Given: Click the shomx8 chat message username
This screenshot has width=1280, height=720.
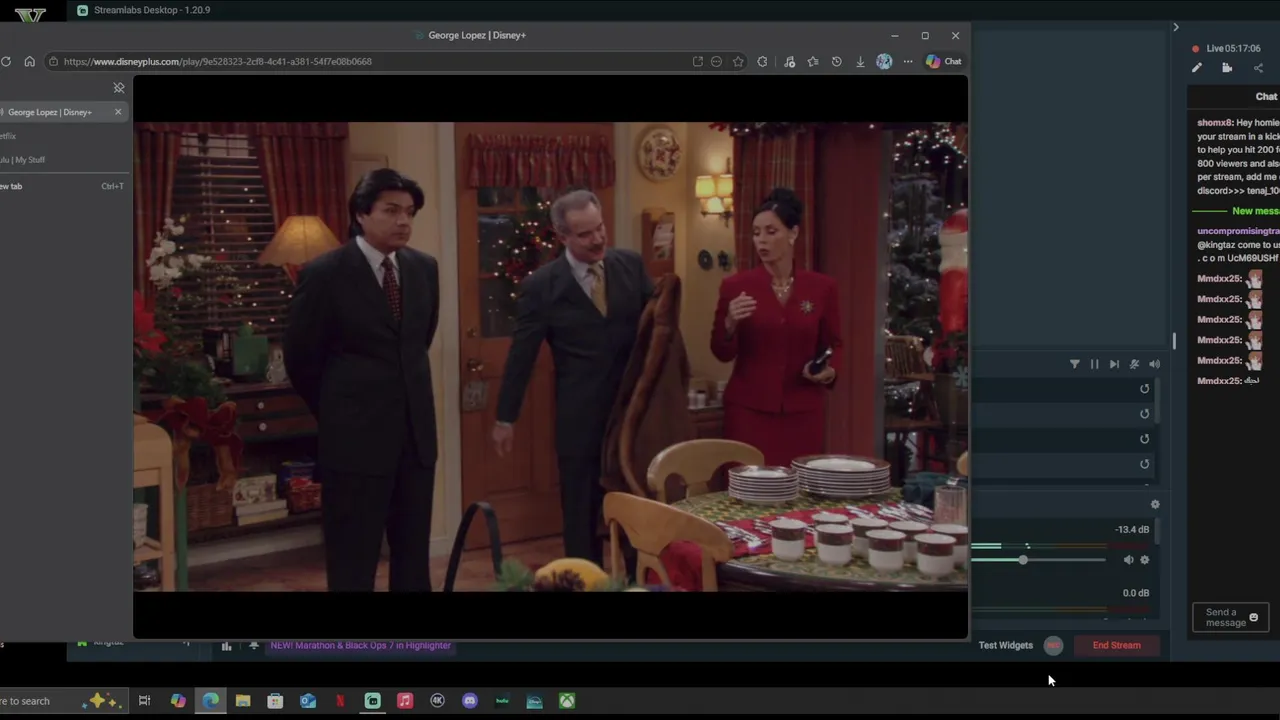Looking at the screenshot, I should coord(1214,122).
